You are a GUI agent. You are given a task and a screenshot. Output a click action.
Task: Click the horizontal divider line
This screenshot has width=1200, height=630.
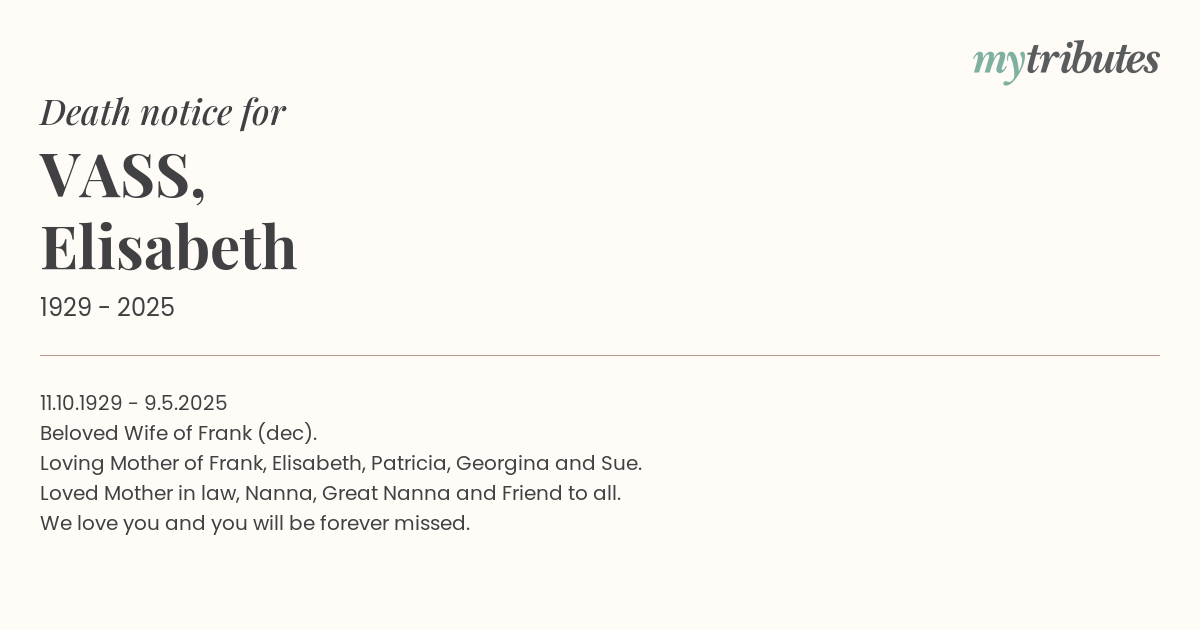point(600,355)
